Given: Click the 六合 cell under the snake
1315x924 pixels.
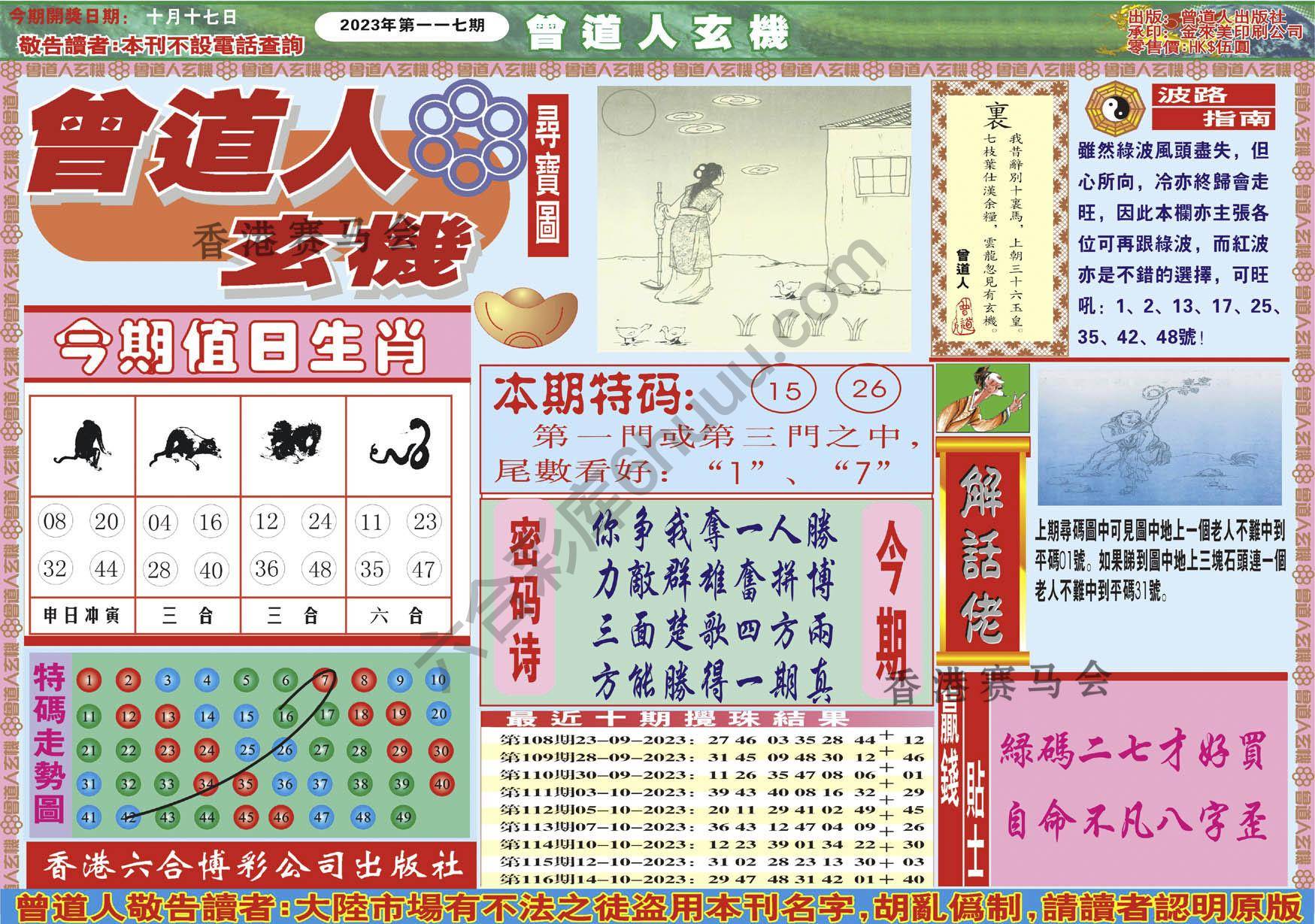Looking at the screenshot, I should pos(398,617).
